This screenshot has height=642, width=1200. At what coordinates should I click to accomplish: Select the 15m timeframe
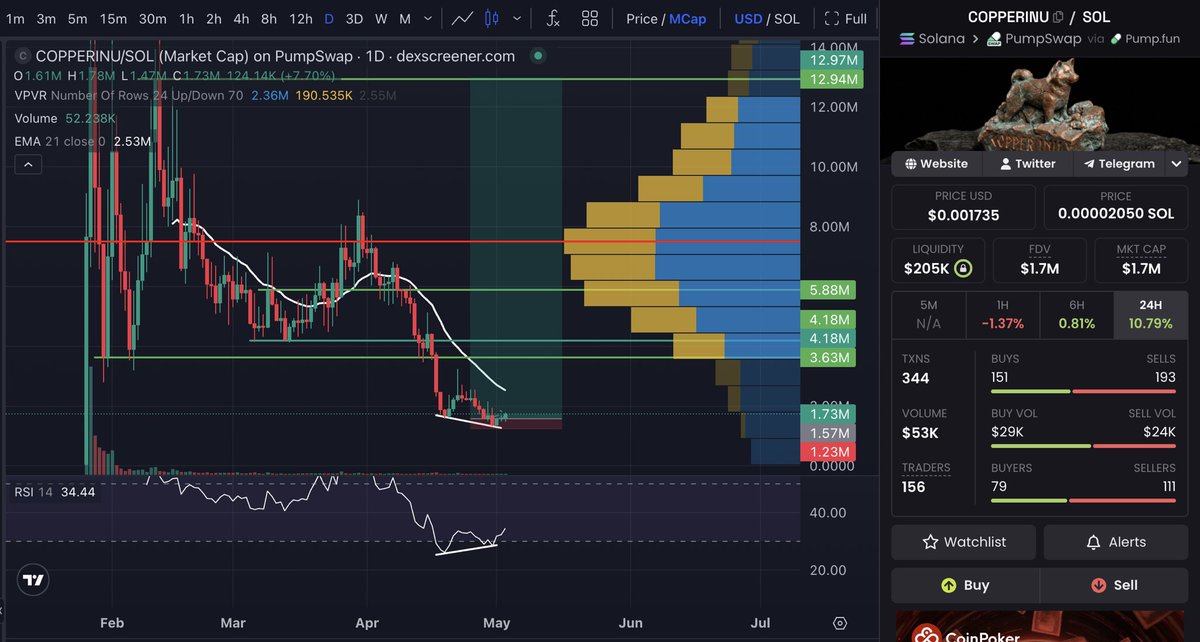click(x=113, y=18)
